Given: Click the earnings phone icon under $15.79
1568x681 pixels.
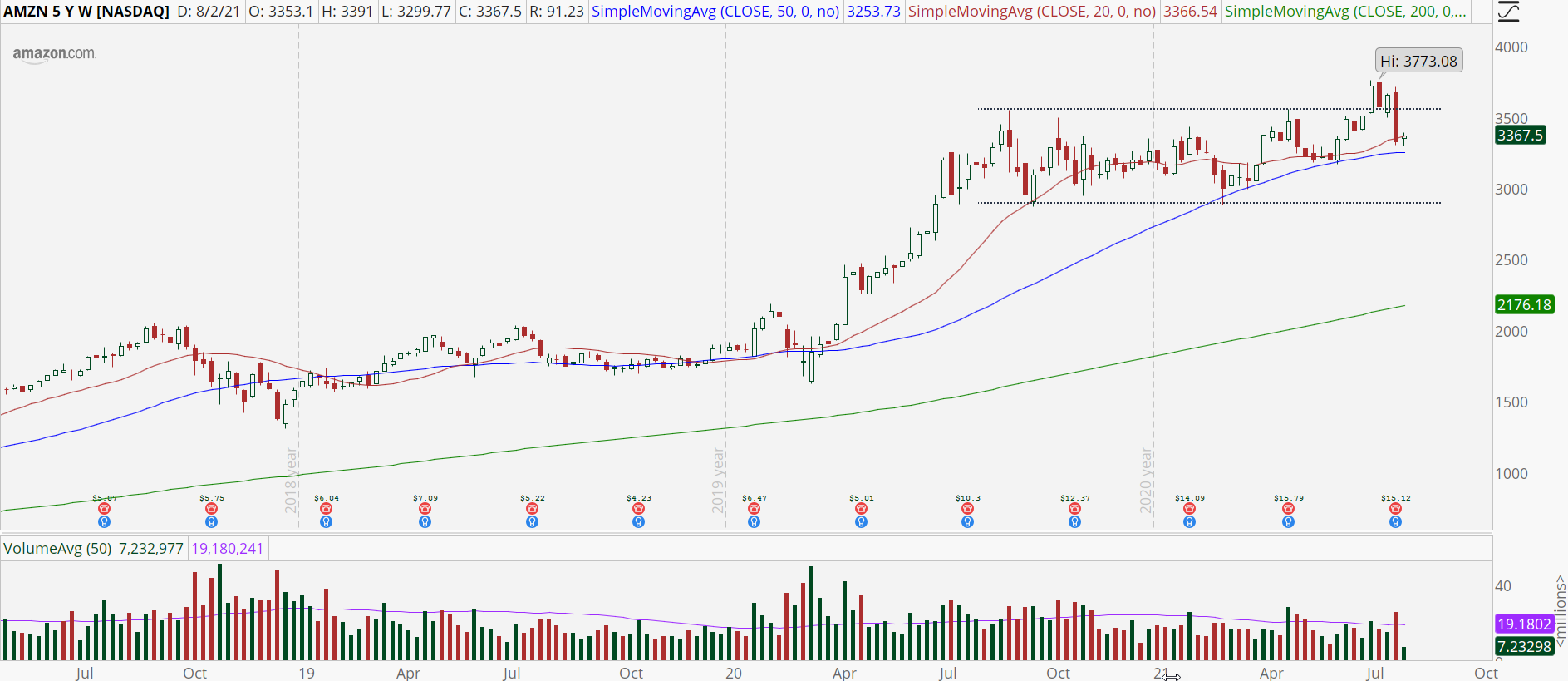Looking at the screenshot, I should point(1289,509).
